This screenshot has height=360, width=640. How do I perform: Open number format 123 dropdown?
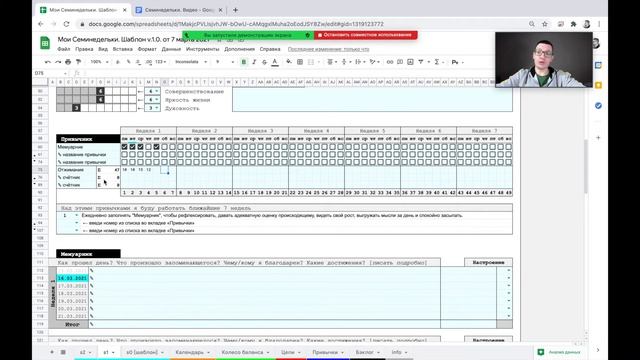(161, 62)
